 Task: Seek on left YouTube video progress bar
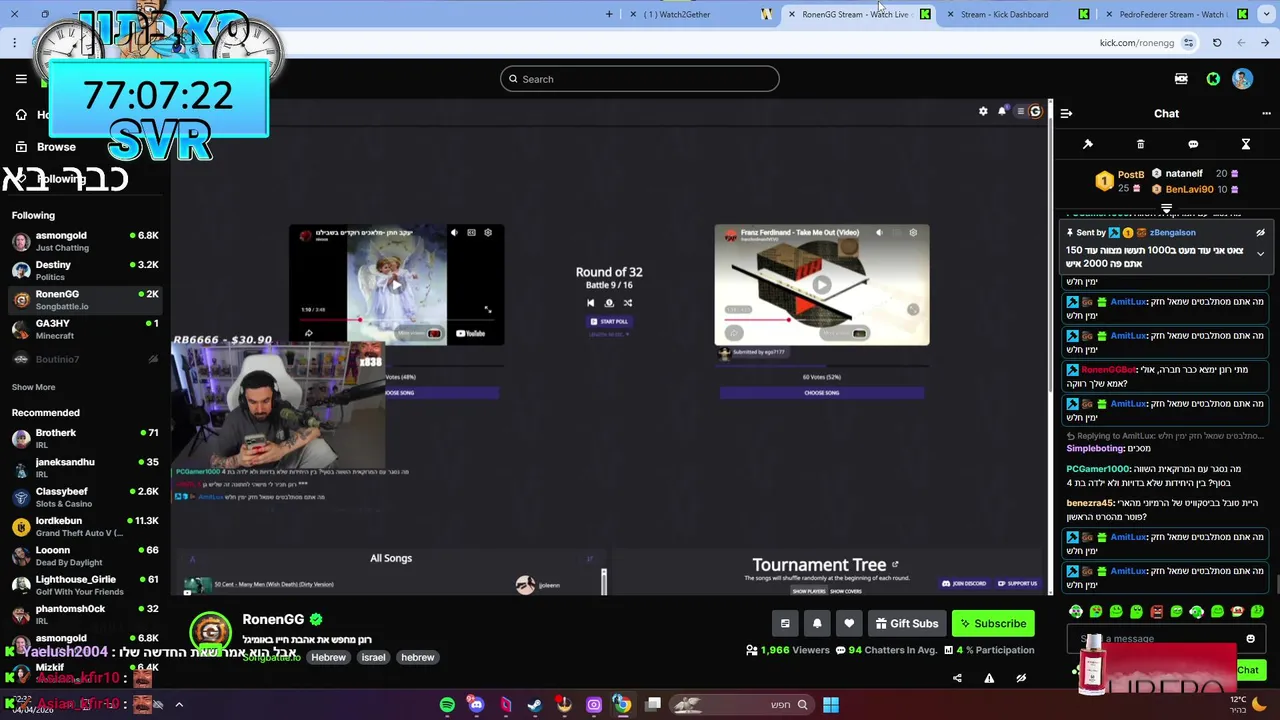pos(396,320)
